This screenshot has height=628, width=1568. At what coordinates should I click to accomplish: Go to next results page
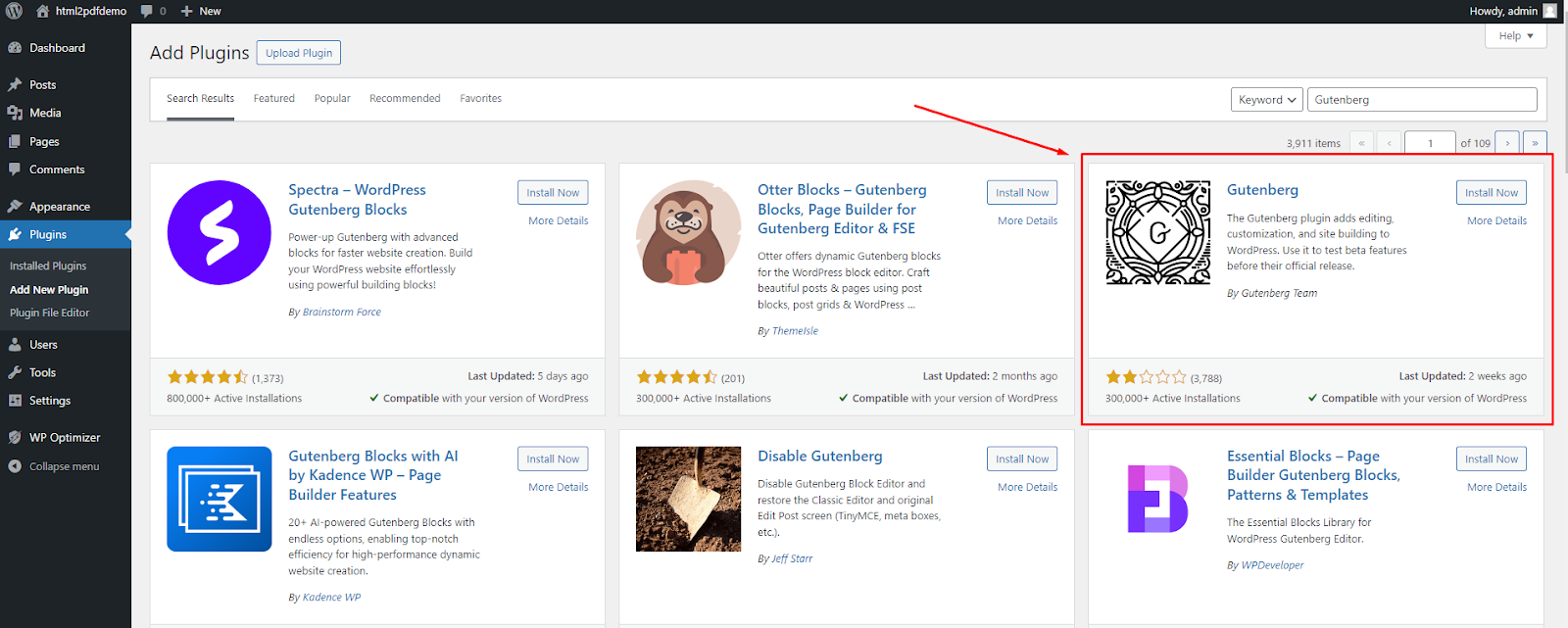(x=1507, y=143)
